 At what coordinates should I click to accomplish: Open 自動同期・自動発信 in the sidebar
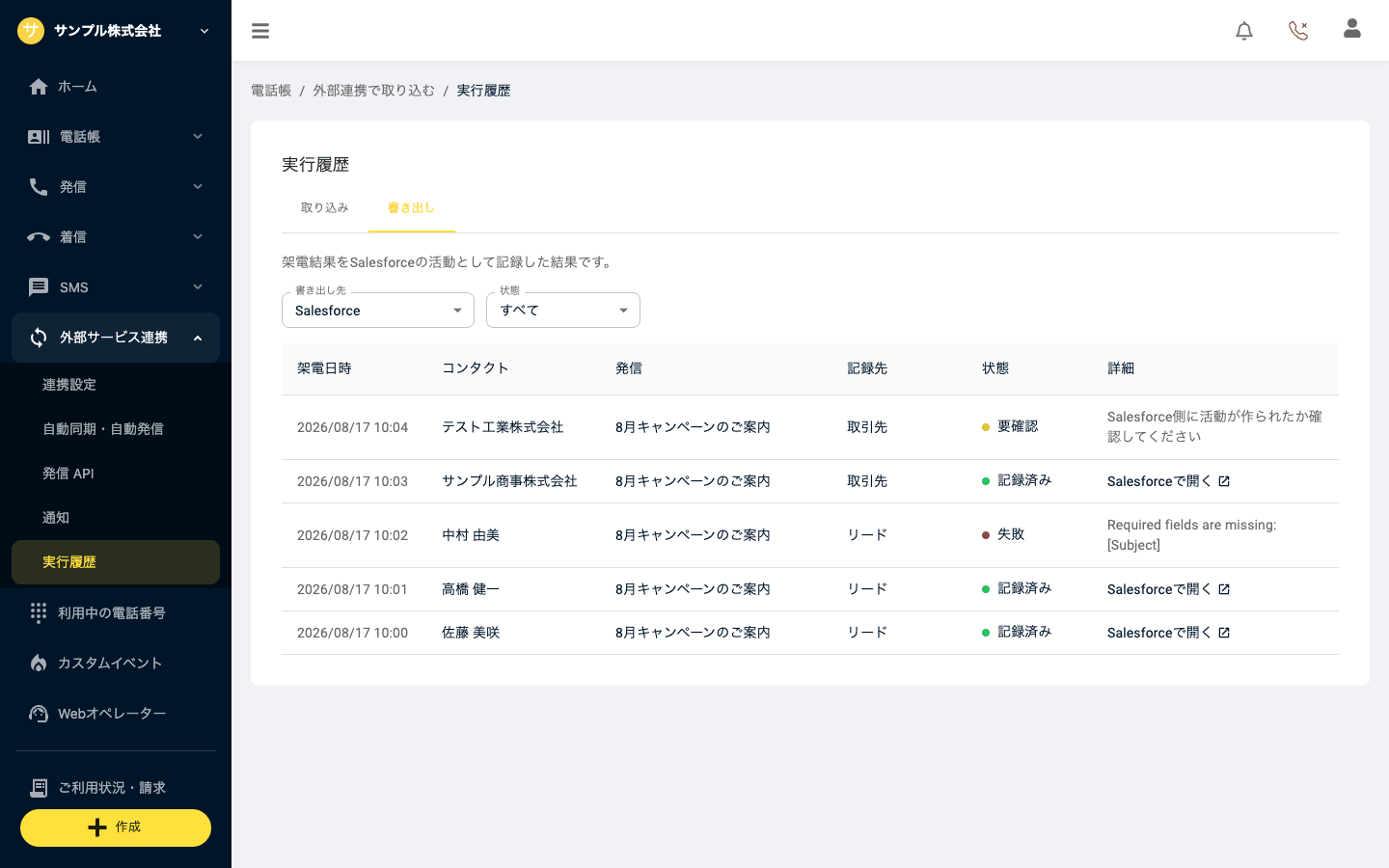tap(116, 429)
